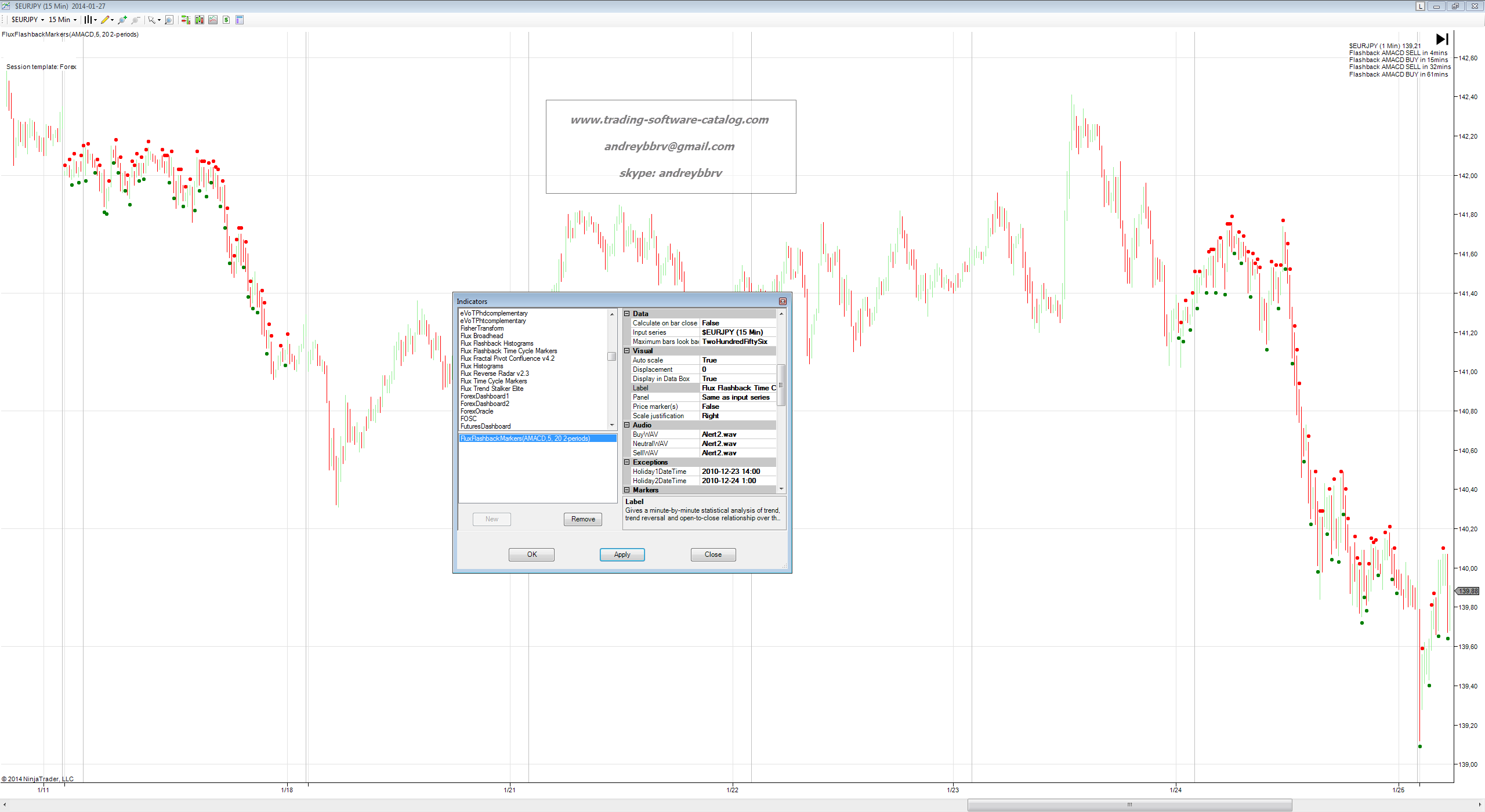Click the zoom in magnifier icon
This screenshot has height=812, width=1485.
[x=122, y=20]
